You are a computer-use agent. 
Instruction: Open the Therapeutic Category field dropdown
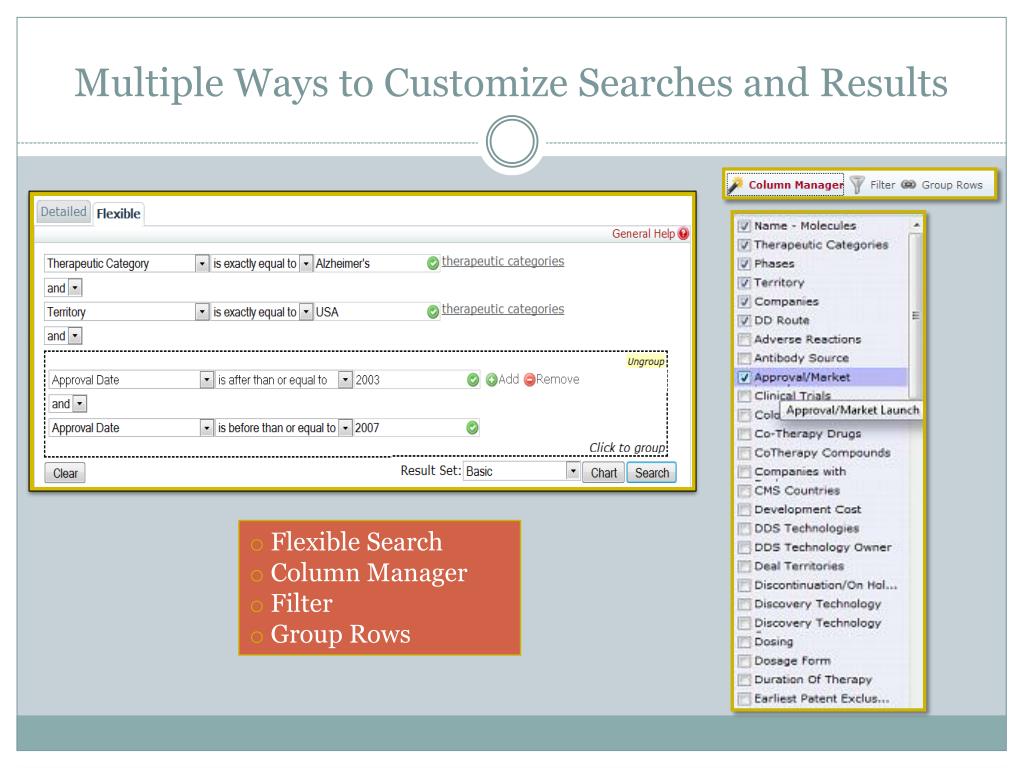click(202, 263)
